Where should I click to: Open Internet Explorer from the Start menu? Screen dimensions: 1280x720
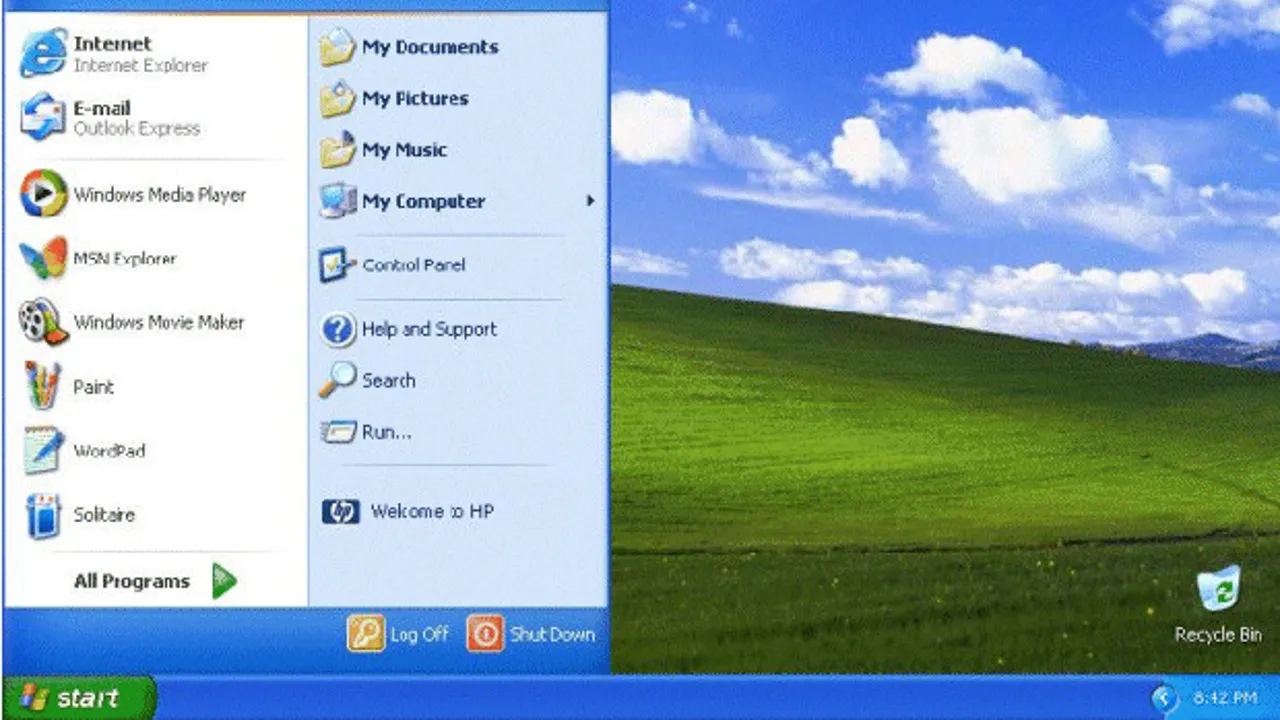[44, 54]
